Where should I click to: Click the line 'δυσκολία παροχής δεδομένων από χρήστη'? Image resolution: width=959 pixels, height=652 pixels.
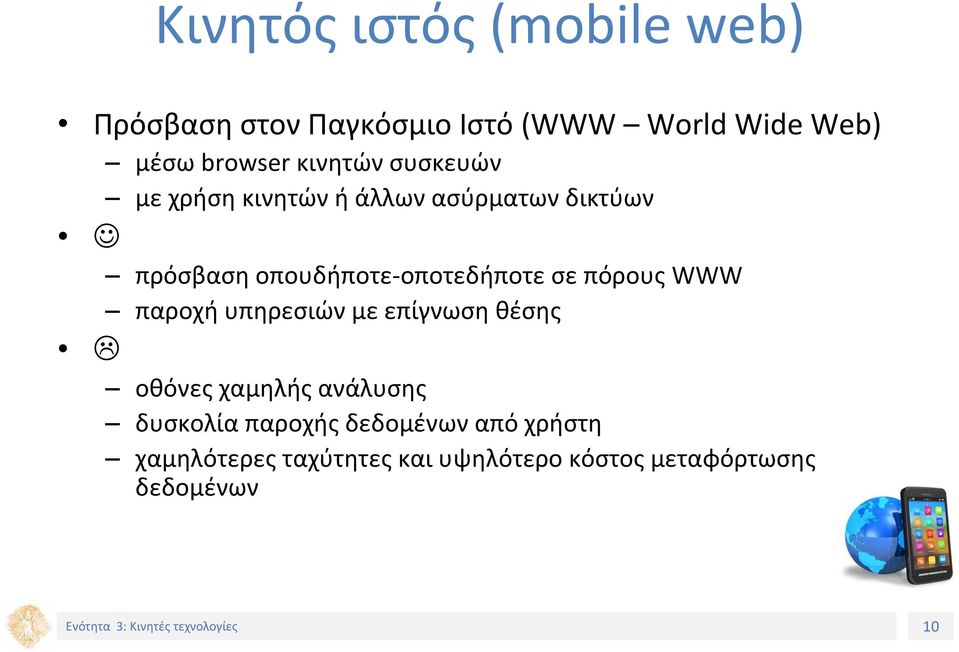pos(368,424)
